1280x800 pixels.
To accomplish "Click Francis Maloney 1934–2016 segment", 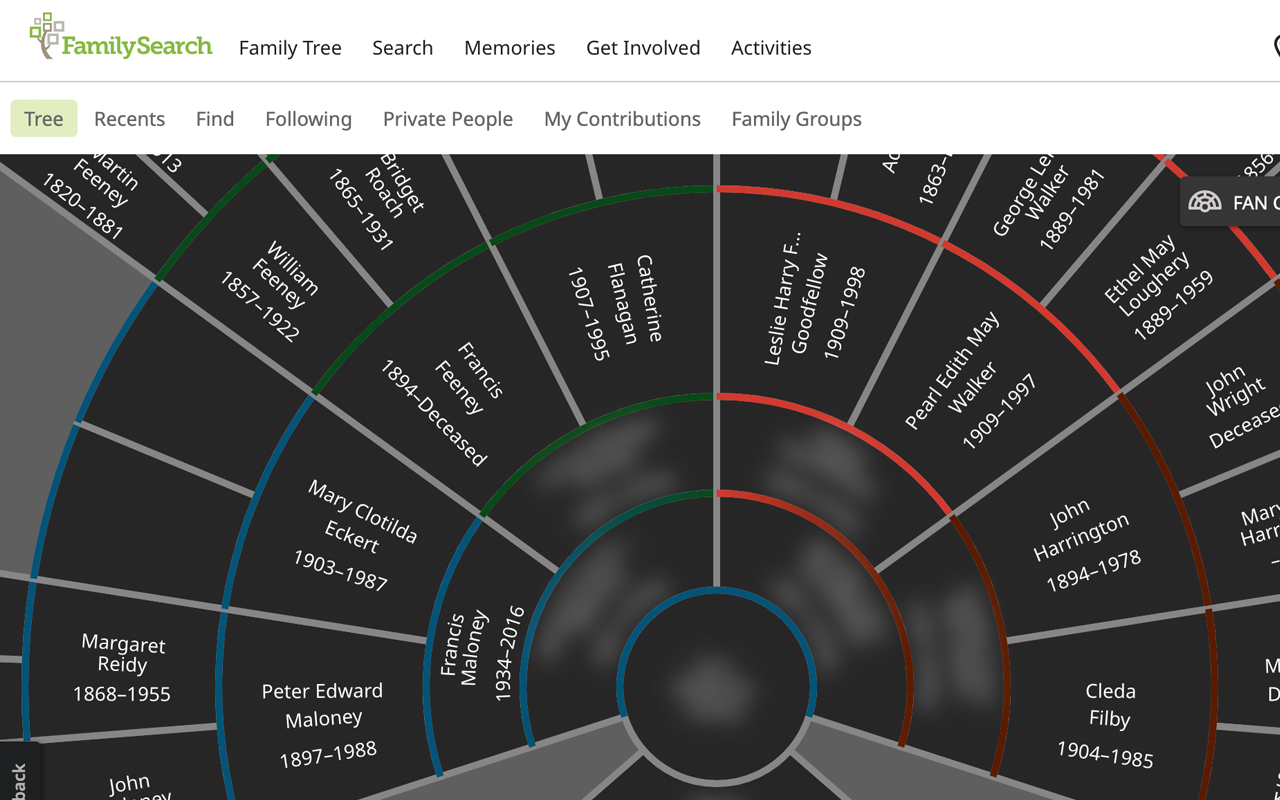I will point(482,655).
